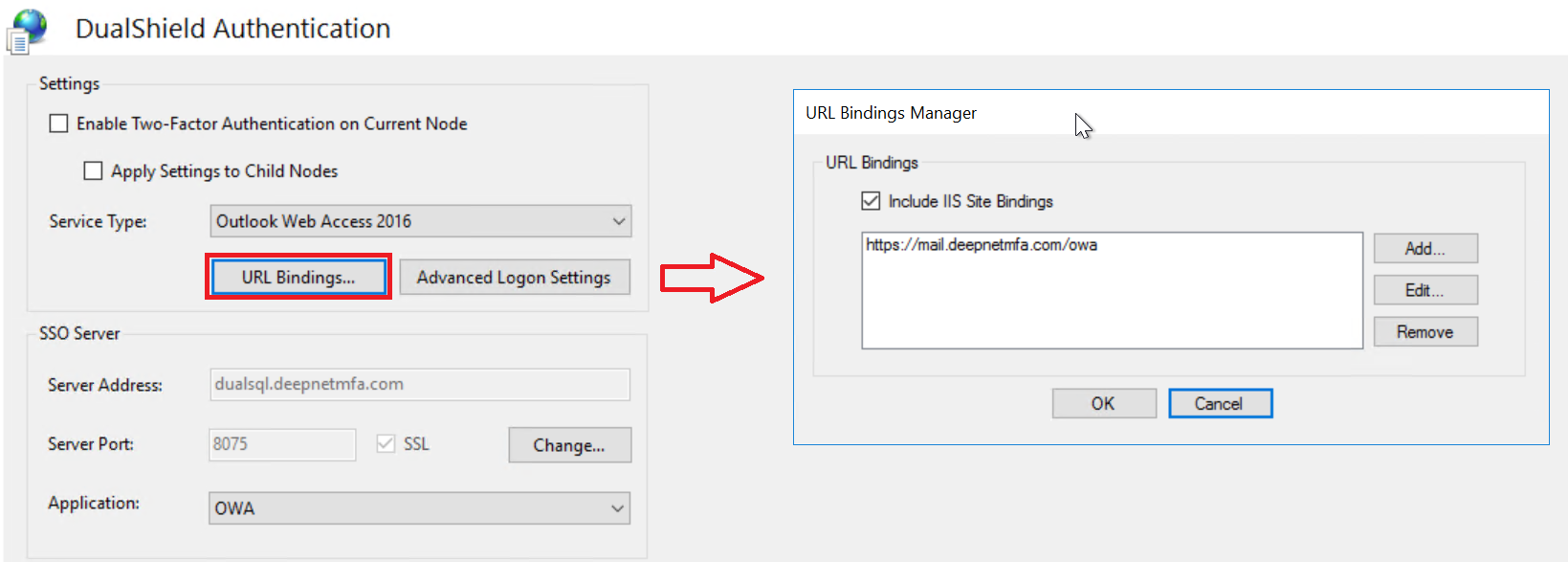This screenshot has height=562, width=1568.
Task: Toggle the SSL checkbox
Action: pos(386,443)
